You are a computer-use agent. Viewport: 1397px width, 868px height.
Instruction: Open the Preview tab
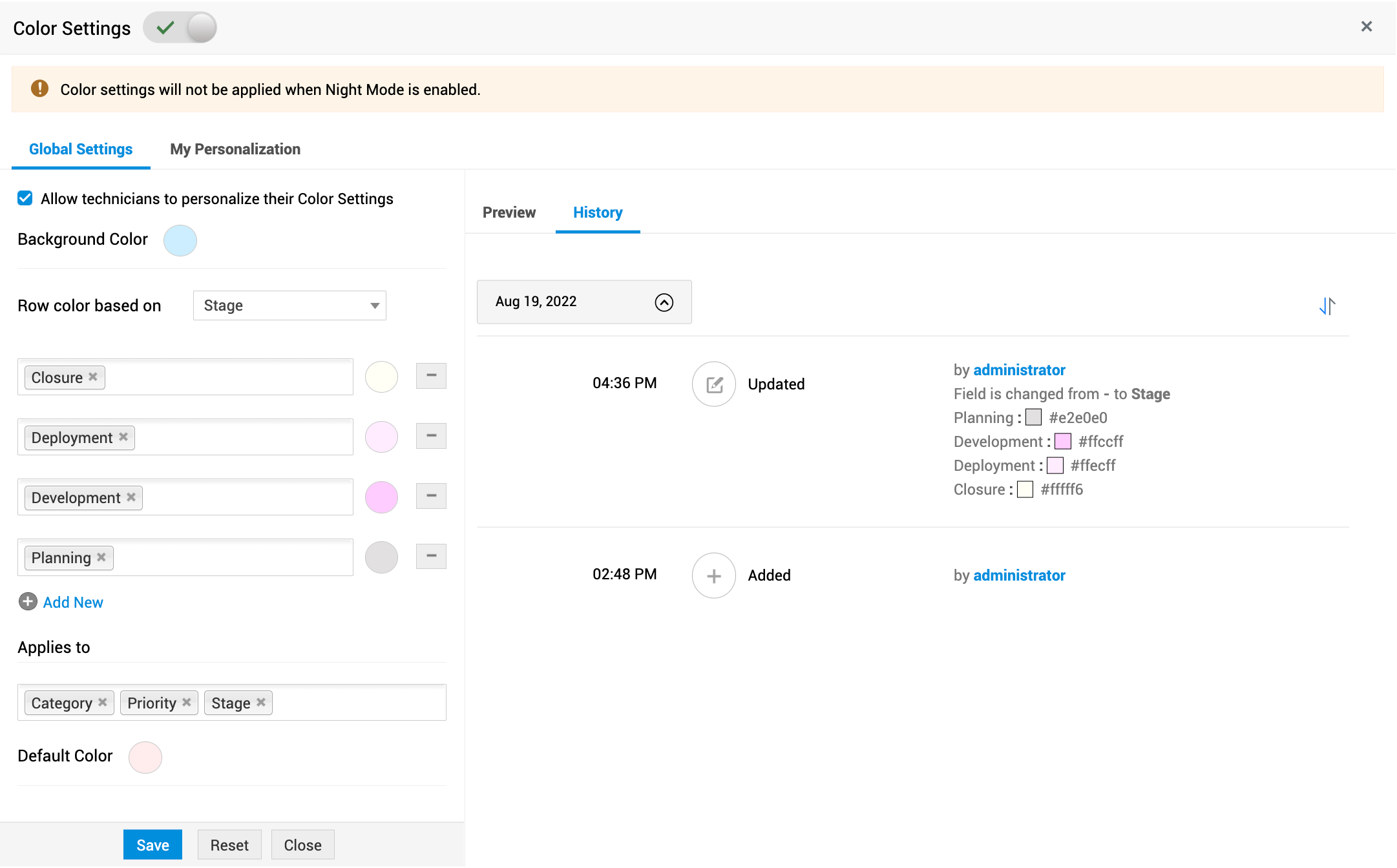[x=509, y=212]
